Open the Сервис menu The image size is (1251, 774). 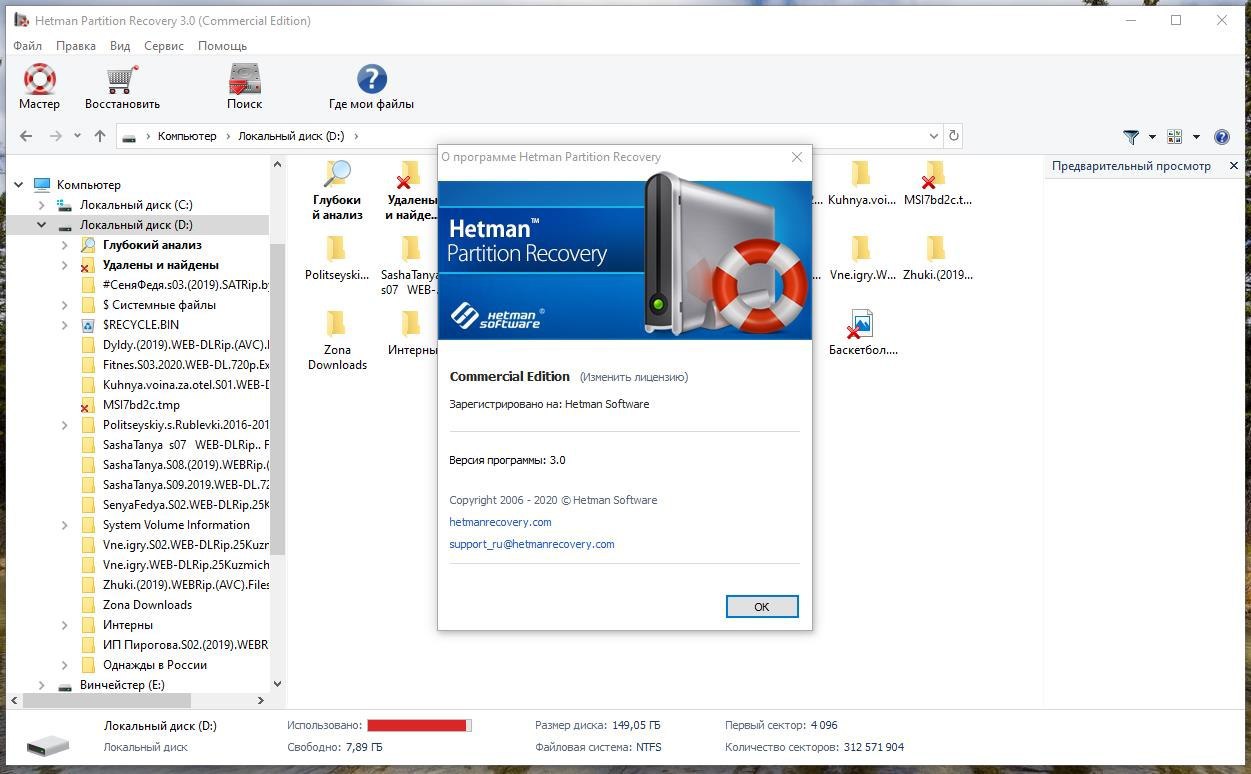click(x=164, y=46)
